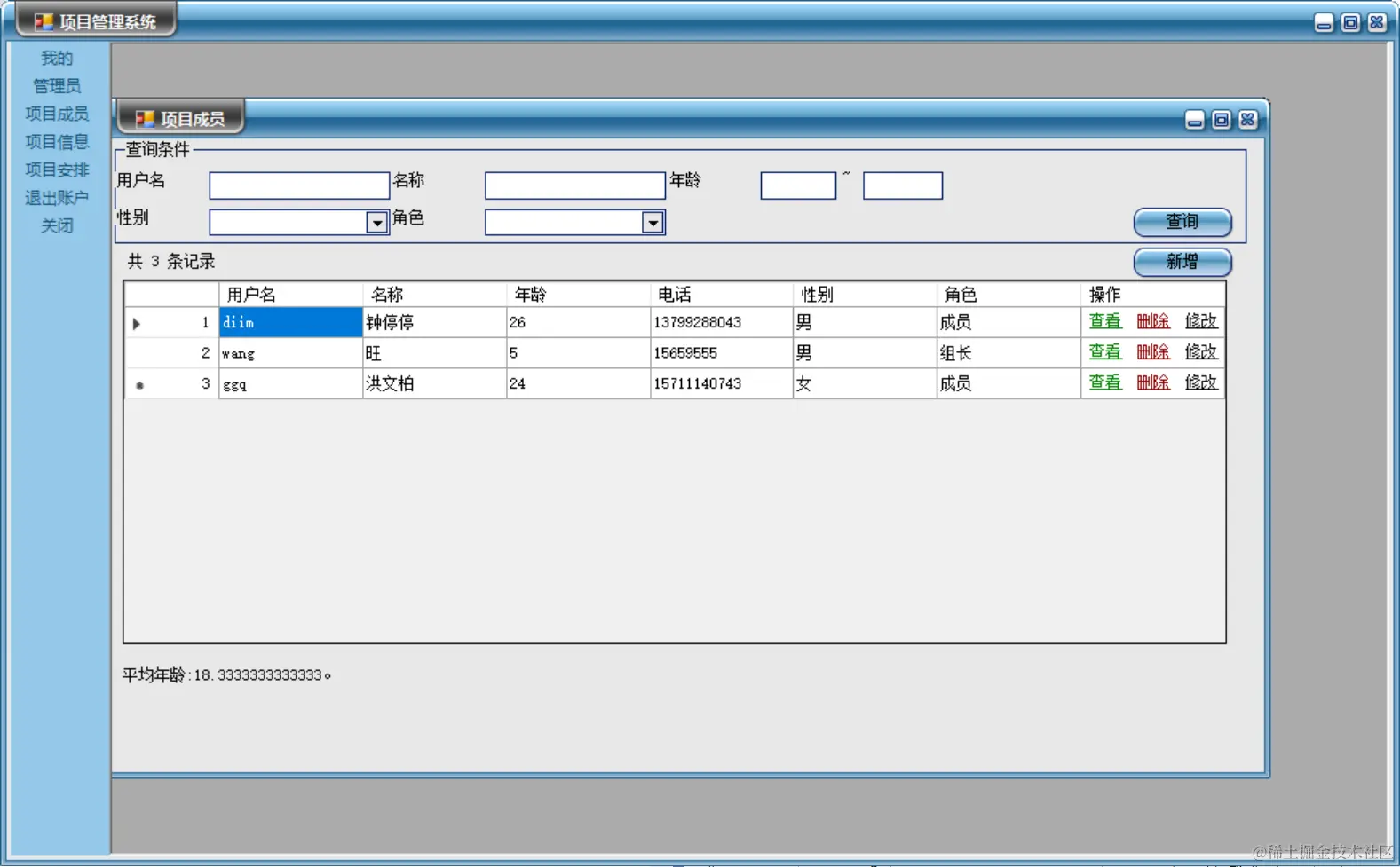This screenshot has width=1400, height=867.
Task: Click 查看 link for wang row
Action: [x=1105, y=352]
